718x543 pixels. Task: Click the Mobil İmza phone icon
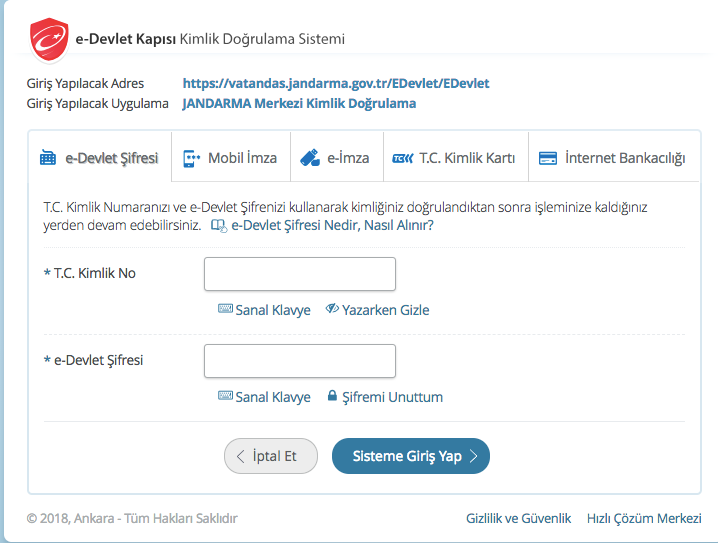(x=191, y=158)
